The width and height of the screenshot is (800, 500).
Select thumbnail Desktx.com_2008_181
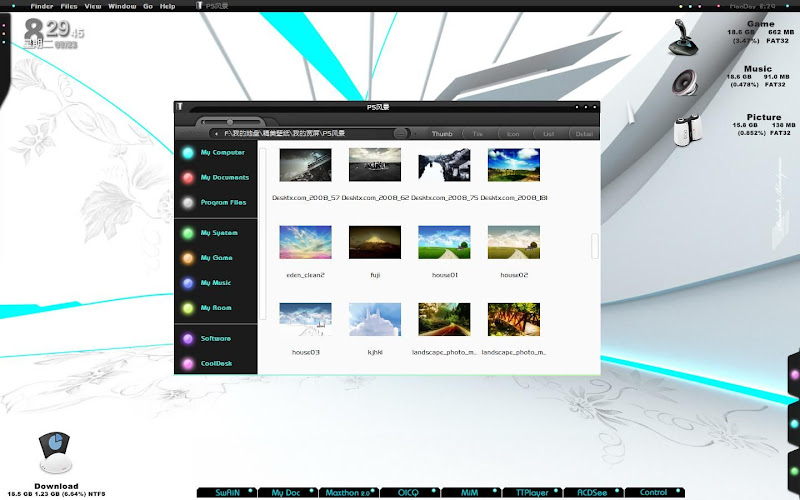[513, 165]
